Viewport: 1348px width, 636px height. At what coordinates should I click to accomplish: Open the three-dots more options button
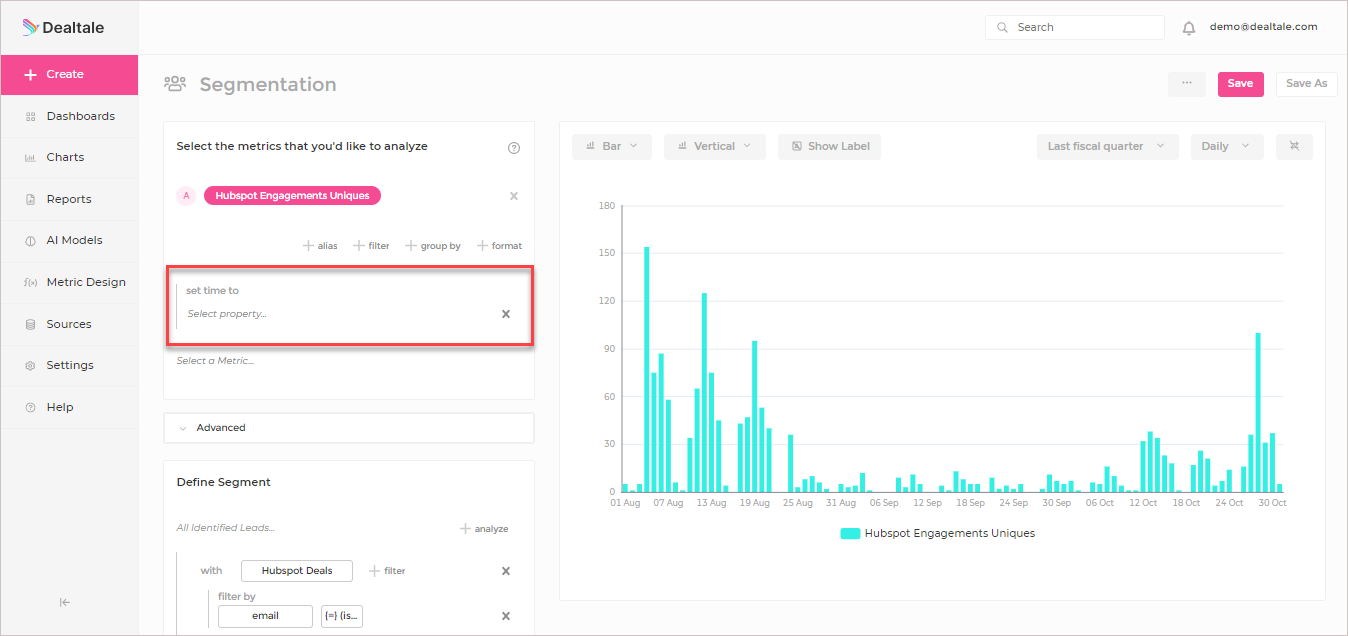coord(1186,84)
